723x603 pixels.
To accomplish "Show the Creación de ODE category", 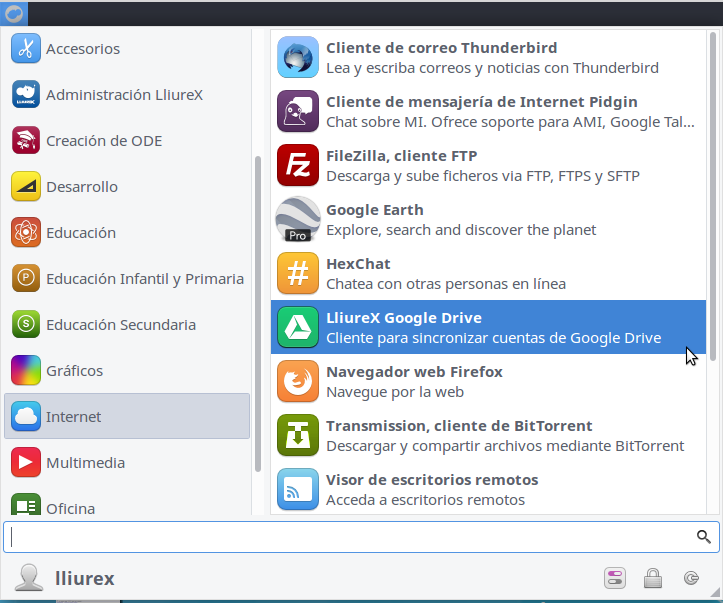I will point(103,141).
